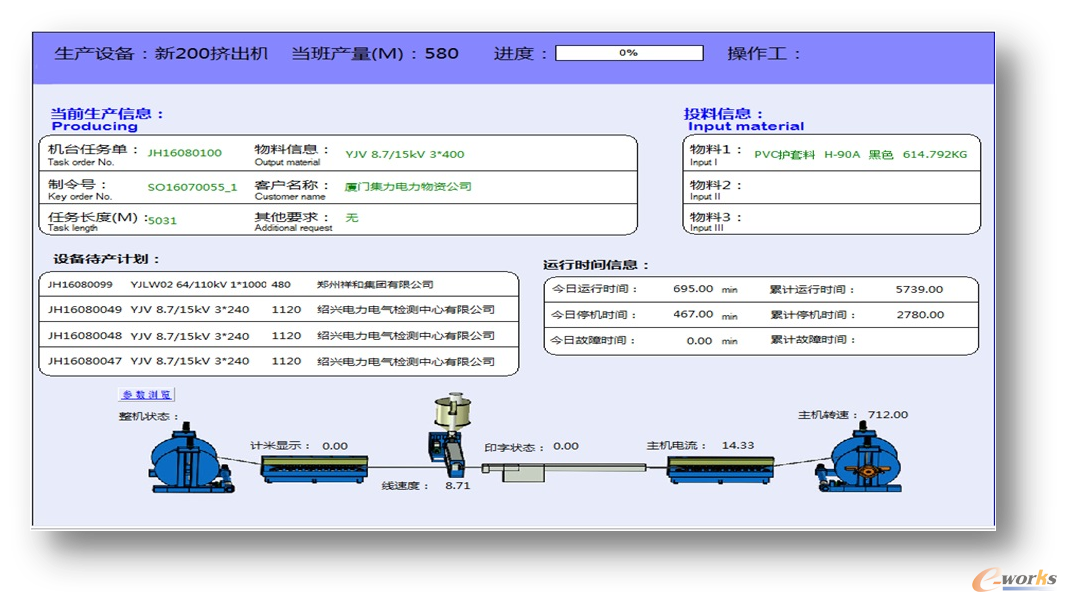
Task: Click 主机转速 value 712.00
Action: pos(887,414)
